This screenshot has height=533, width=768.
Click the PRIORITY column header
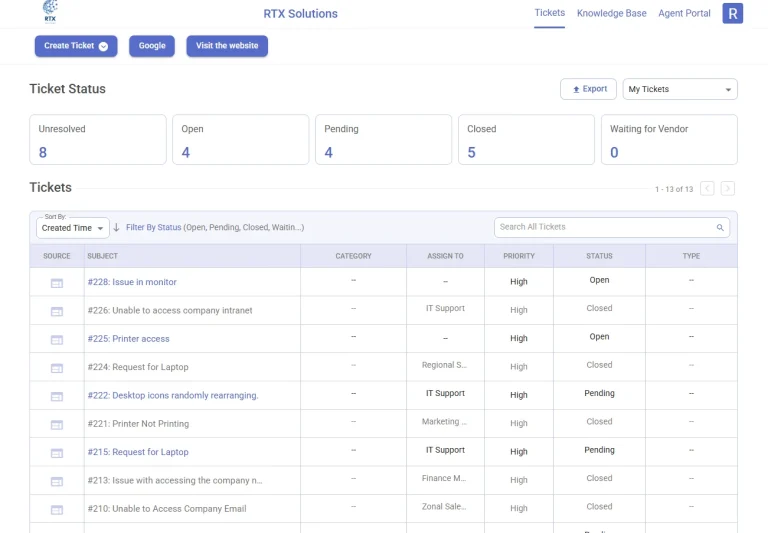point(519,256)
